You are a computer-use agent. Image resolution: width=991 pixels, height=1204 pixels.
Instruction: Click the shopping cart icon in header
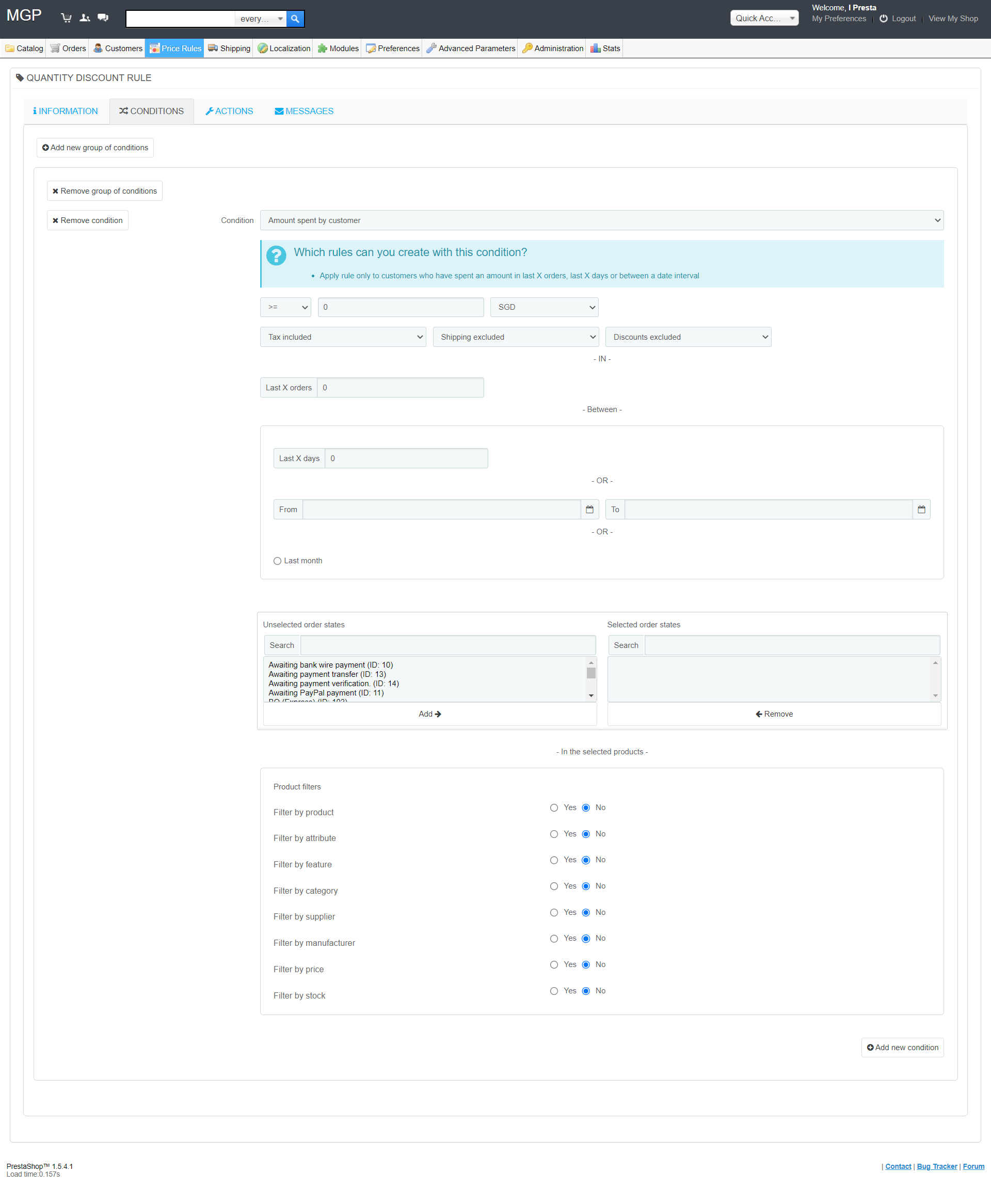click(66, 18)
